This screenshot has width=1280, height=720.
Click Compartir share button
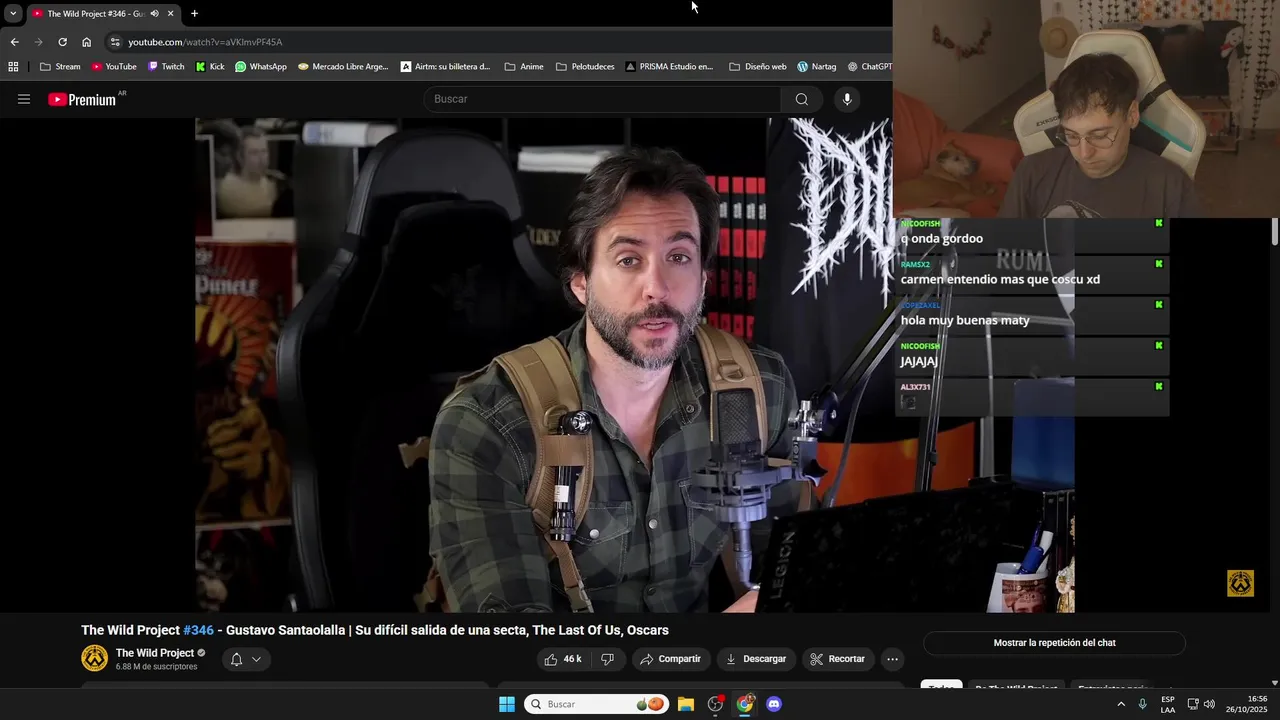(x=671, y=659)
